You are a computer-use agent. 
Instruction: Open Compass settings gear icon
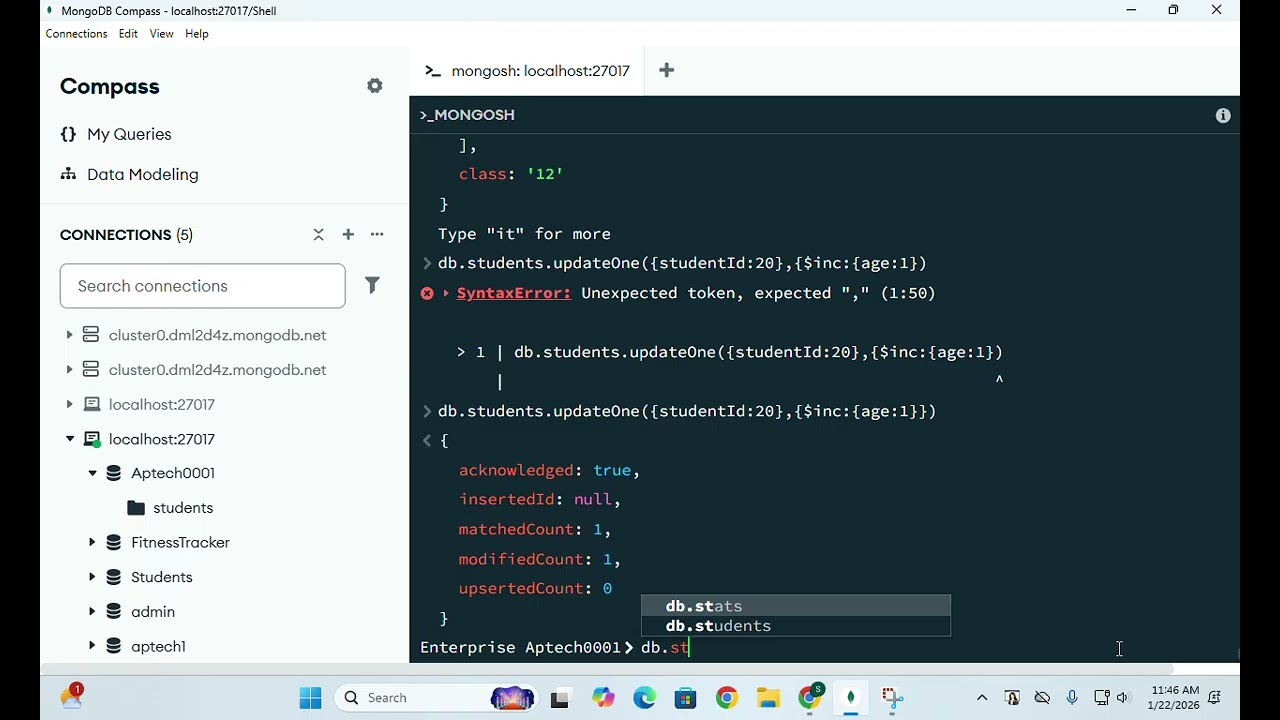pos(375,86)
